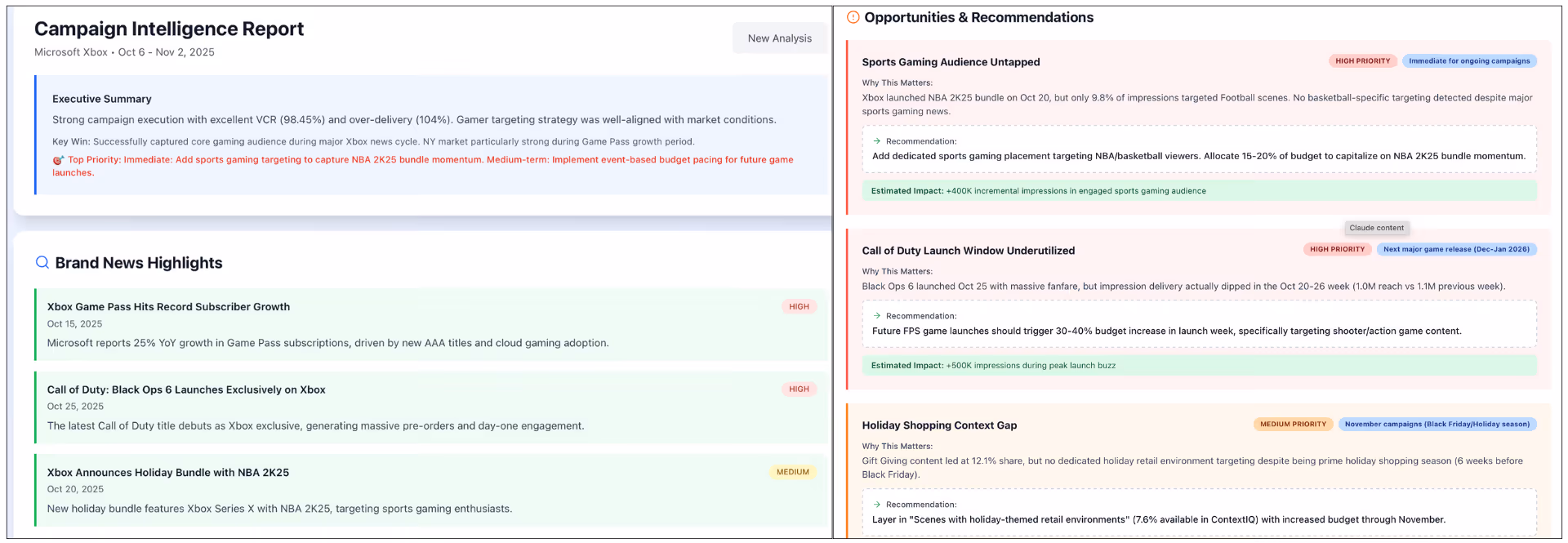The width and height of the screenshot is (1568, 543).
Task: Click the Next major game release tag
Action: coord(1456,250)
